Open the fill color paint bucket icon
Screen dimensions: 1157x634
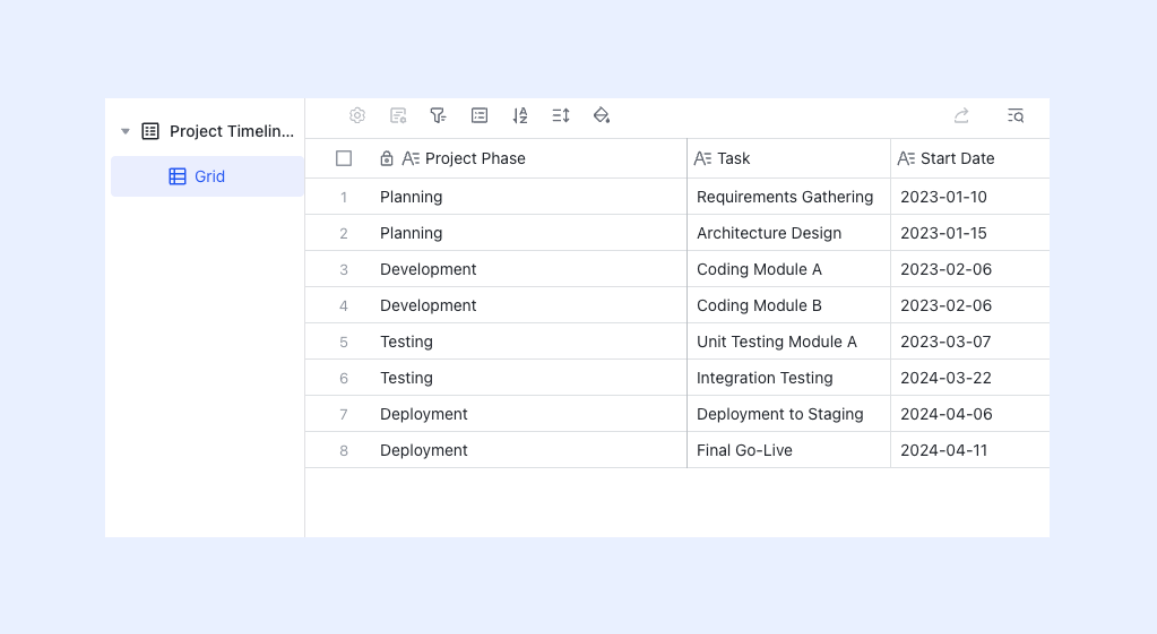(x=601, y=115)
